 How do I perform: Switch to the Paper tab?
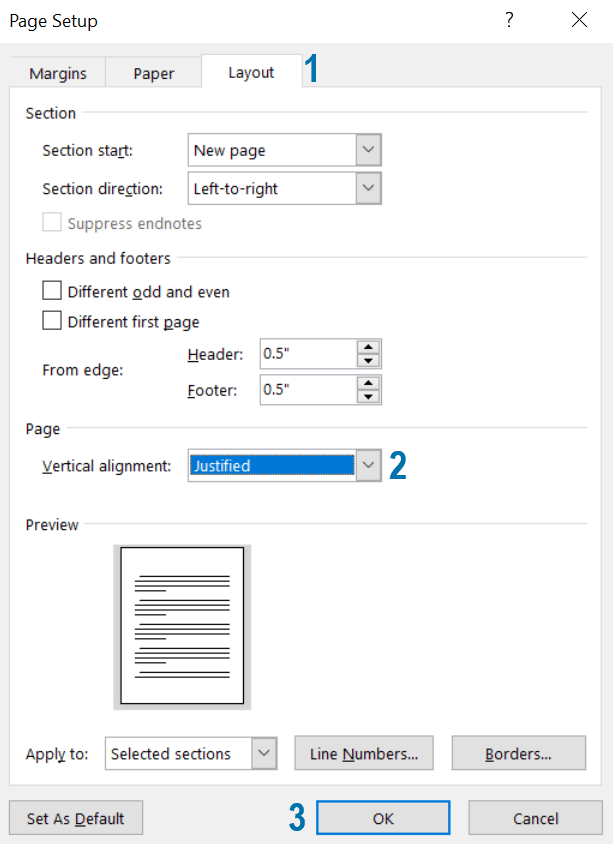tap(153, 73)
